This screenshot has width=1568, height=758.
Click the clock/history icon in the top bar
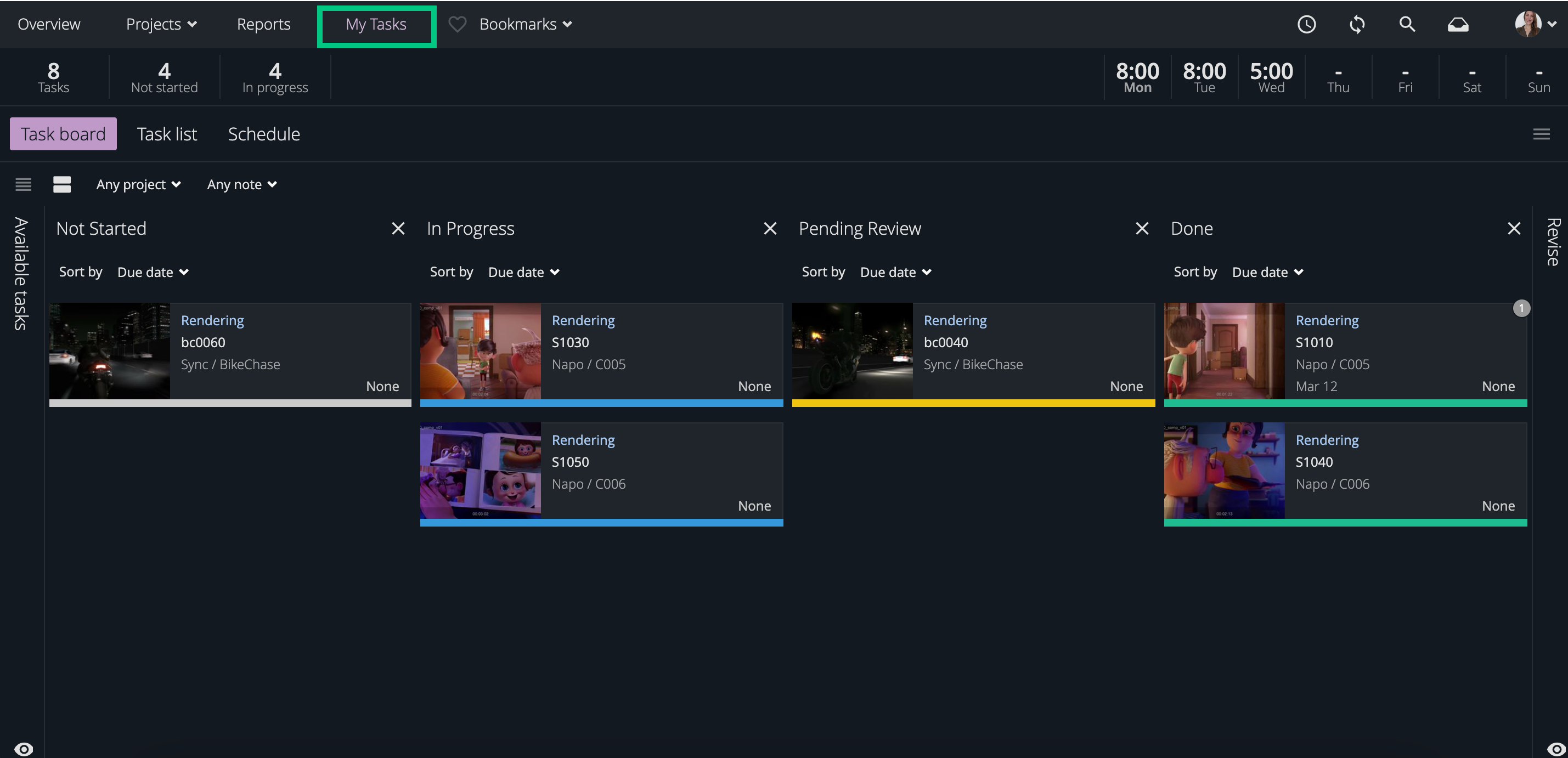coord(1306,24)
